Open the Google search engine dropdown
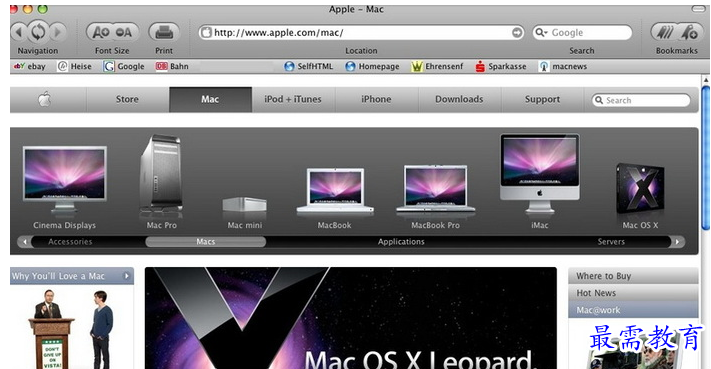Image resolution: width=711 pixels, height=369 pixels. click(541, 33)
